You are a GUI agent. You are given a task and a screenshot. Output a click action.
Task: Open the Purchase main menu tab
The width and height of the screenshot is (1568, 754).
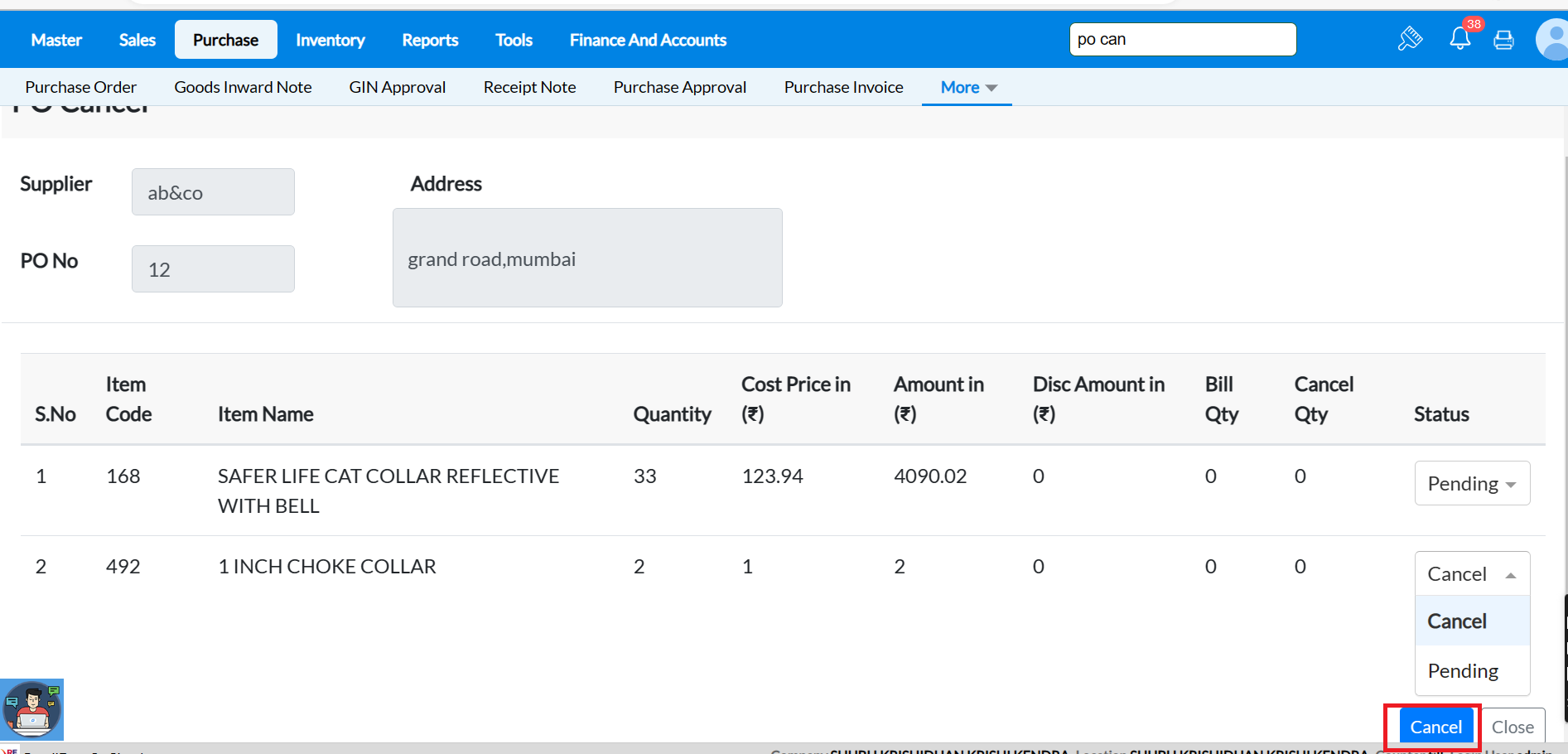point(225,40)
